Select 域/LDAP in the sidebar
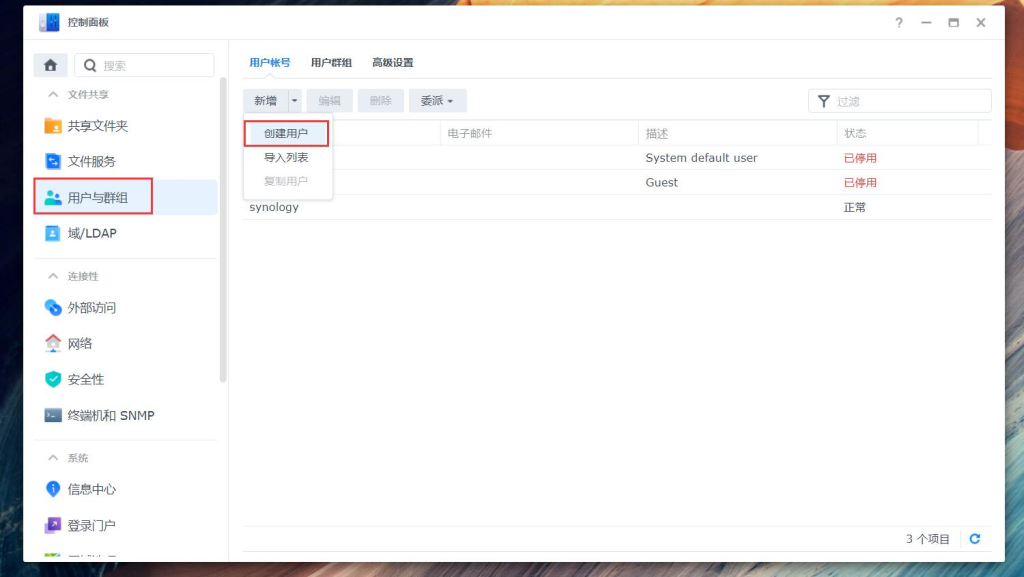The image size is (1024, 577). [90, 232]
